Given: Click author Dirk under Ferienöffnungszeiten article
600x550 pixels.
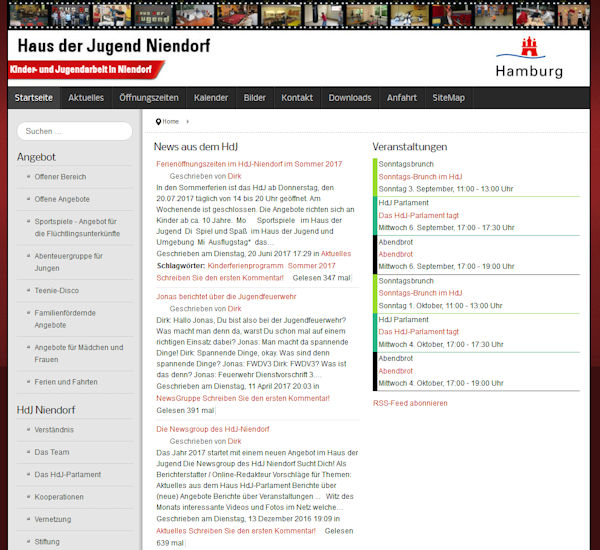Looking at the screenshot, I should pyautogui.click(x=235, y=176).
